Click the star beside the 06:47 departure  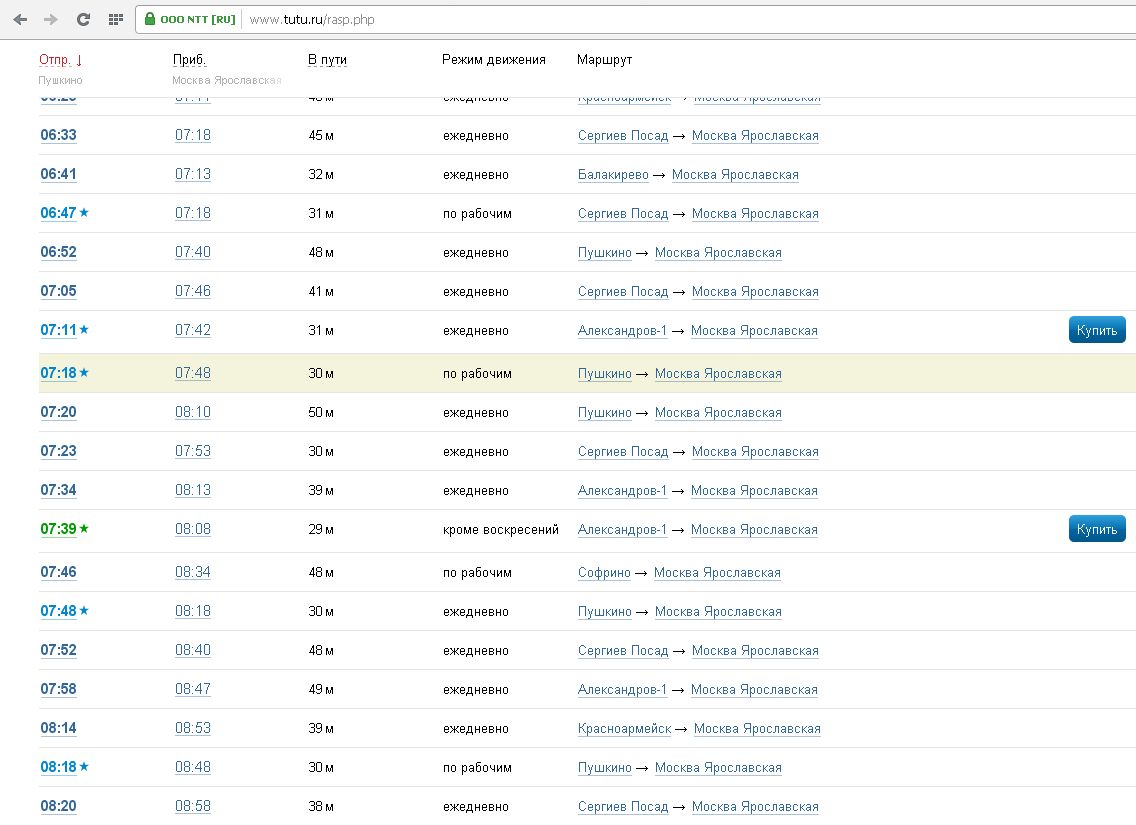84,212
